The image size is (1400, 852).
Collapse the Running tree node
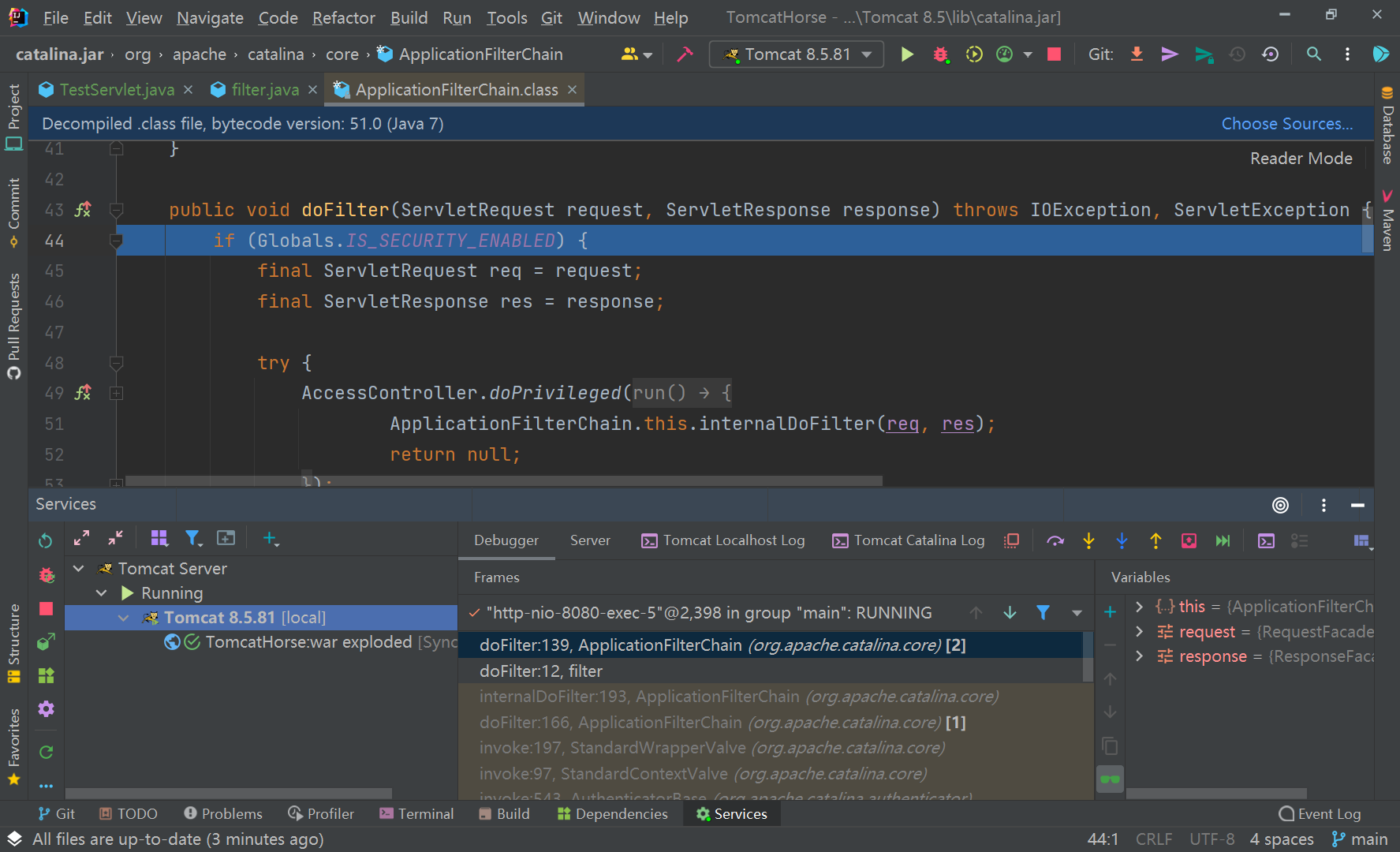[102, 593]
